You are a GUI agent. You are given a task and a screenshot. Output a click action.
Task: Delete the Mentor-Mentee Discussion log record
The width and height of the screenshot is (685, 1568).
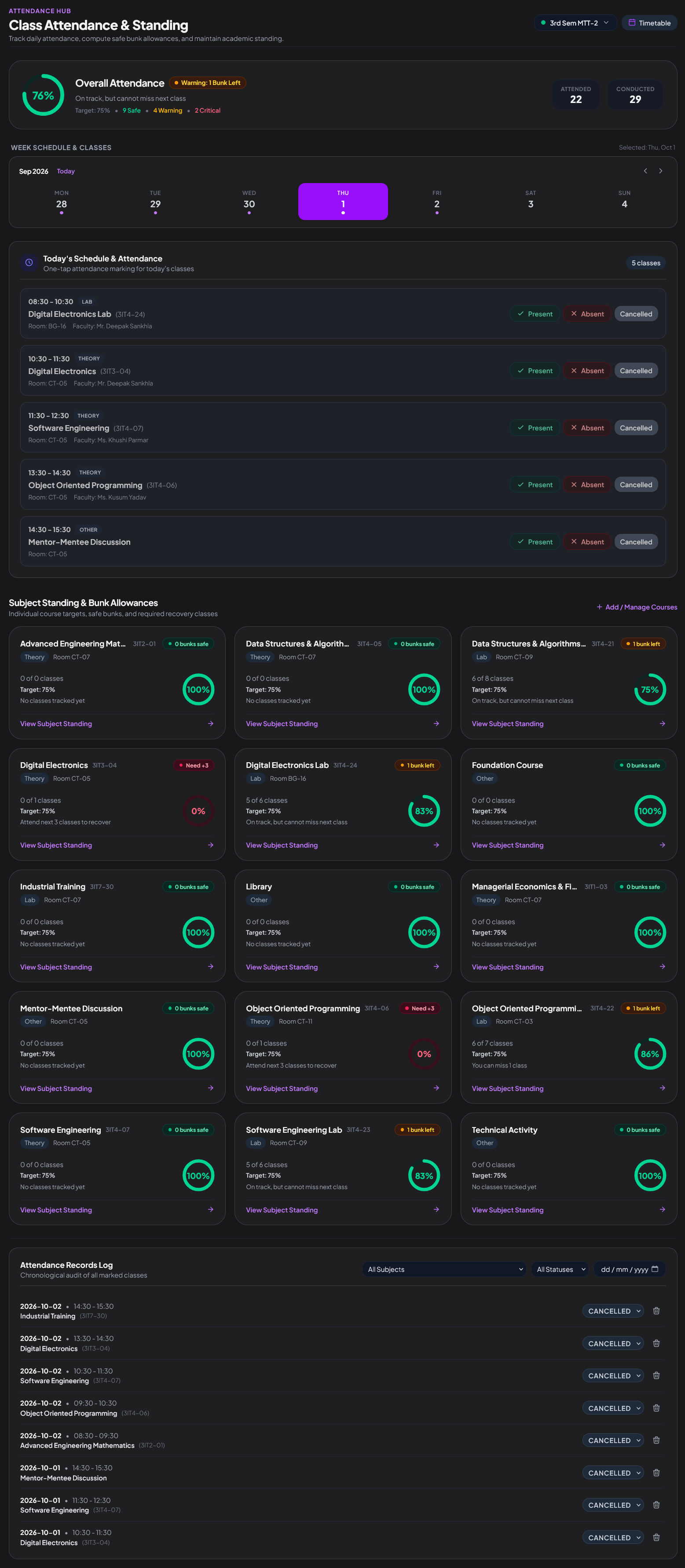[656, 1473]
